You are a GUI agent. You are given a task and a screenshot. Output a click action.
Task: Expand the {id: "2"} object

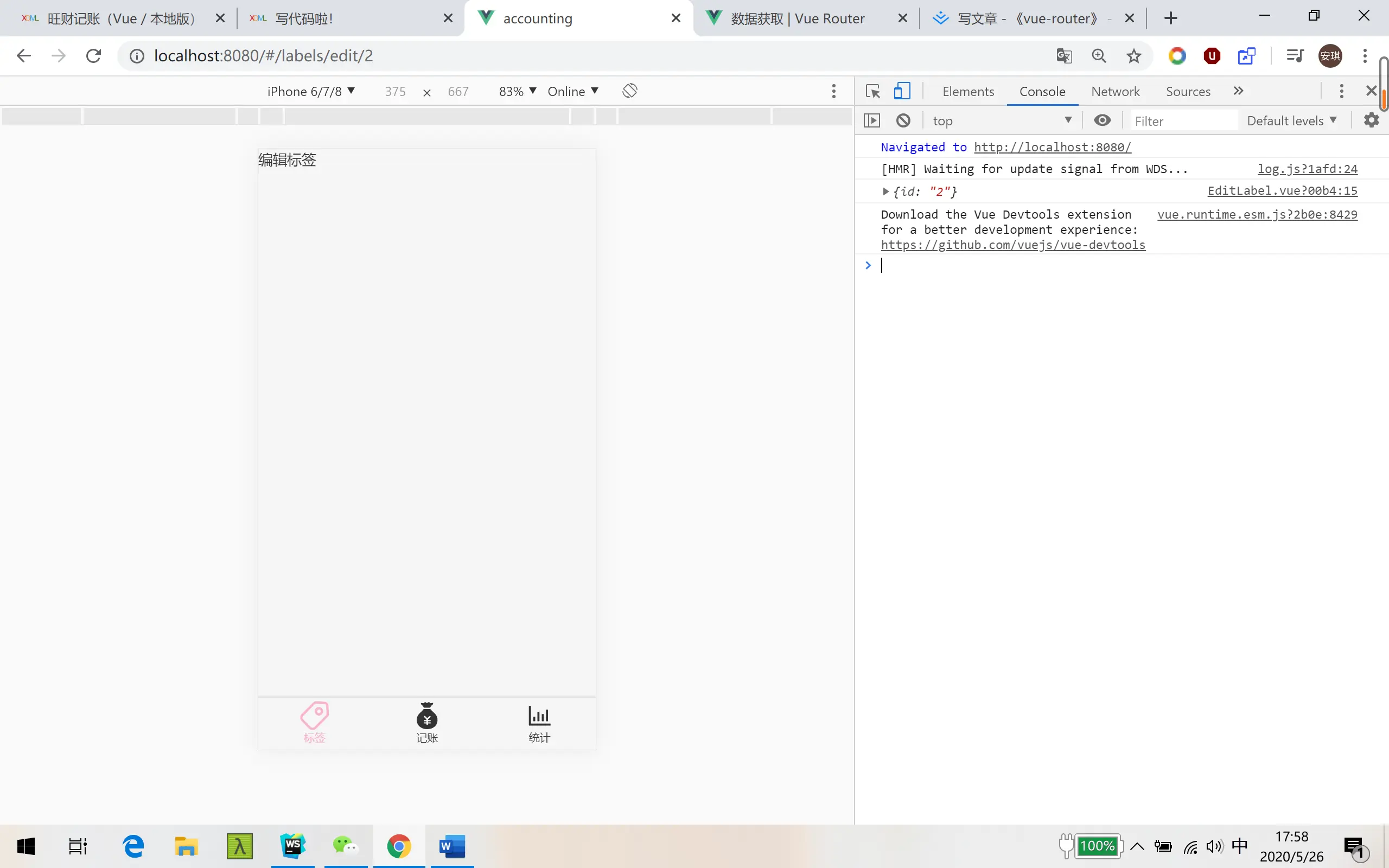pos(885,191)
